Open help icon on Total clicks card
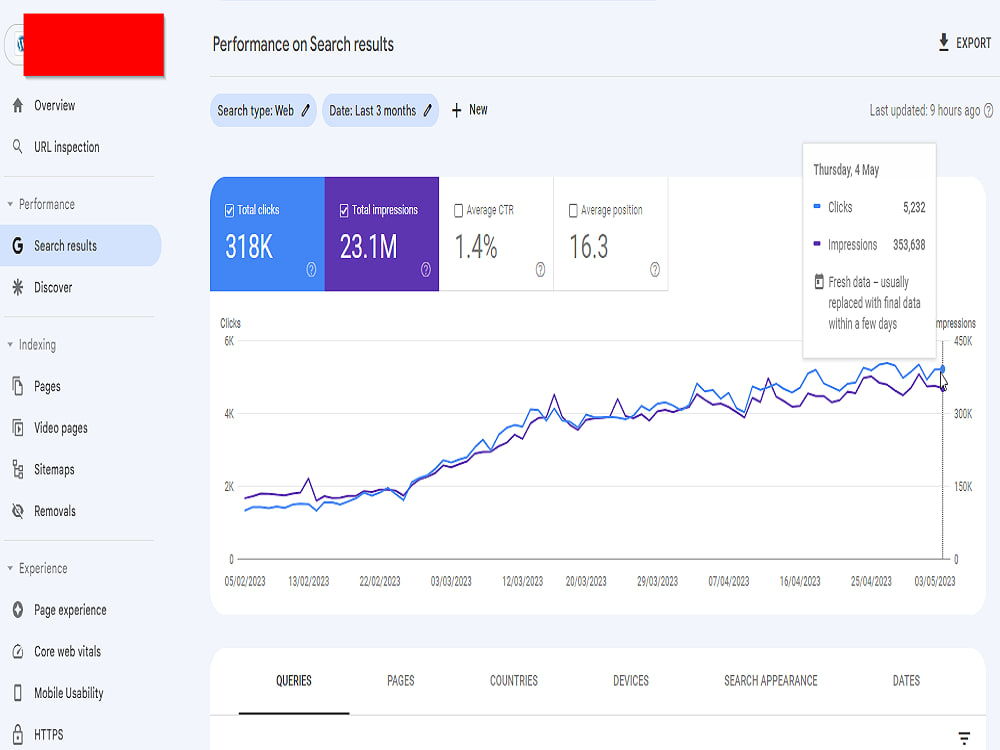Image resolution: width=1000 pixels, height=750 pixels. tap(311, 270)
